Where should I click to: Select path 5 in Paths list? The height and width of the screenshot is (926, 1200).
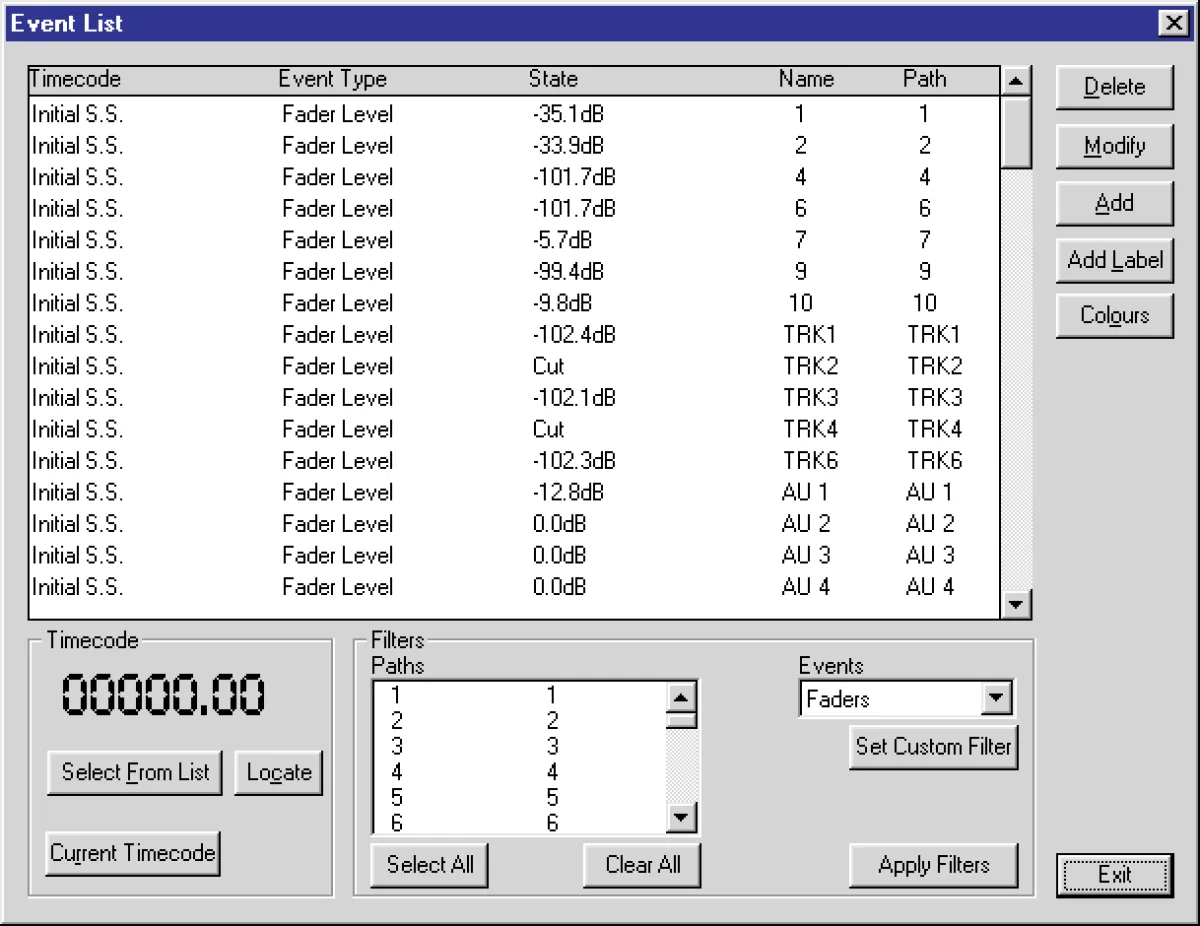coord(519,798)
